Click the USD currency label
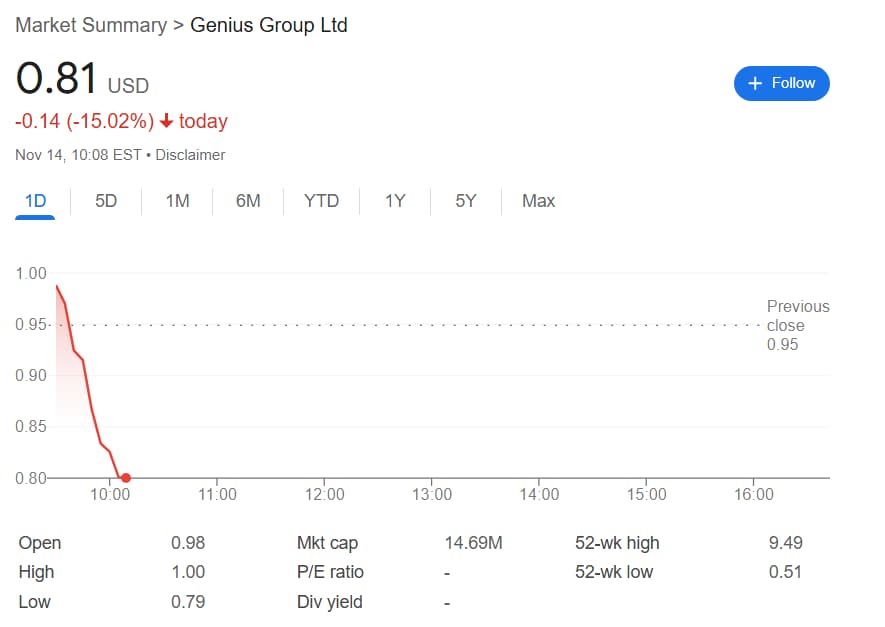The height and width of the screenshot is (627, 885). (128, 86)
